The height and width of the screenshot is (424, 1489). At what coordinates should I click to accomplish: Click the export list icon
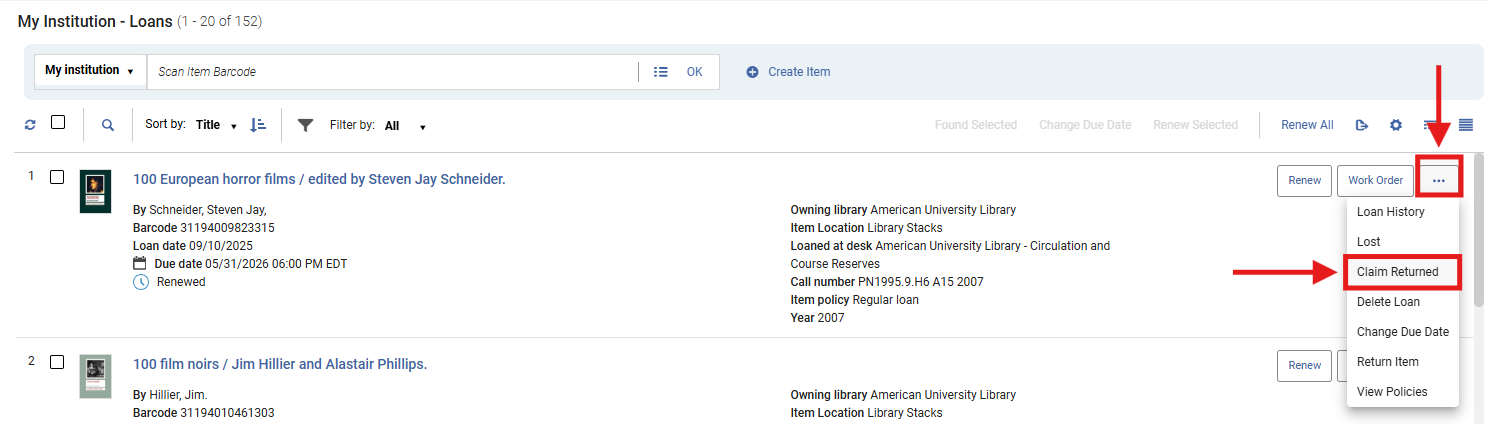point(1361,125)
